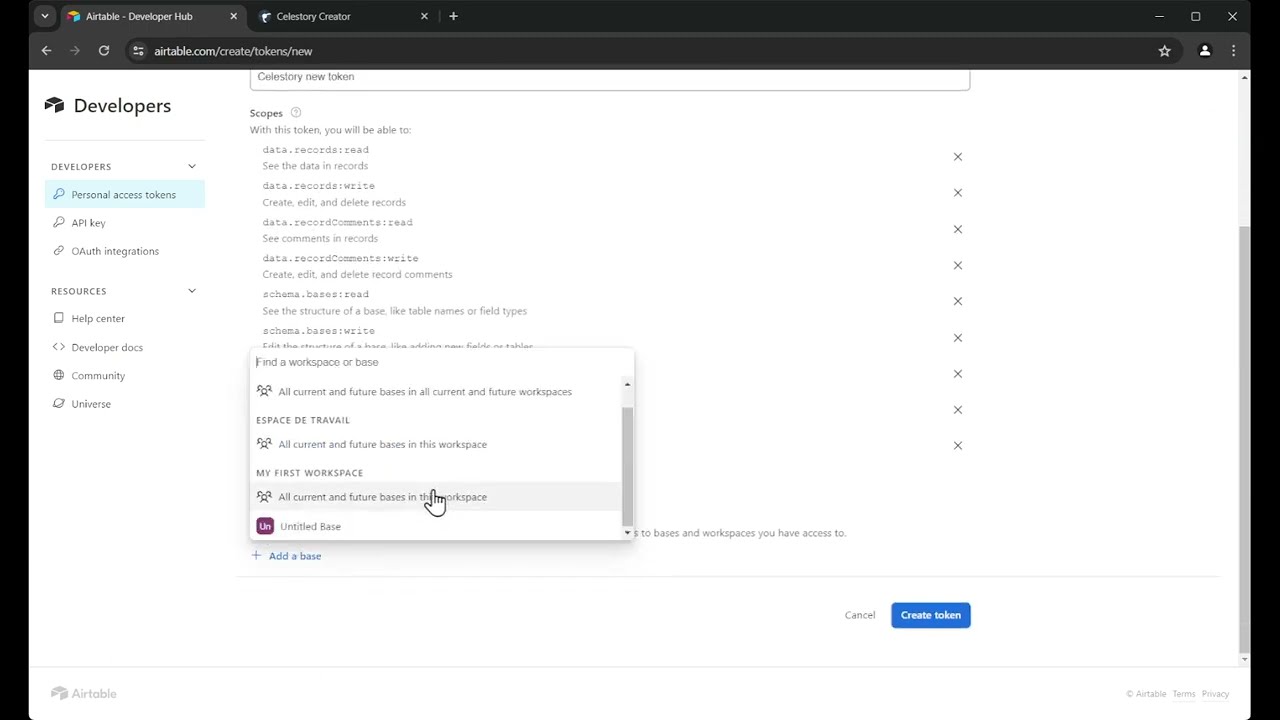Select Untitled Base from the list
Viewport: 1280px width, 720px height.
click(436, 526)
